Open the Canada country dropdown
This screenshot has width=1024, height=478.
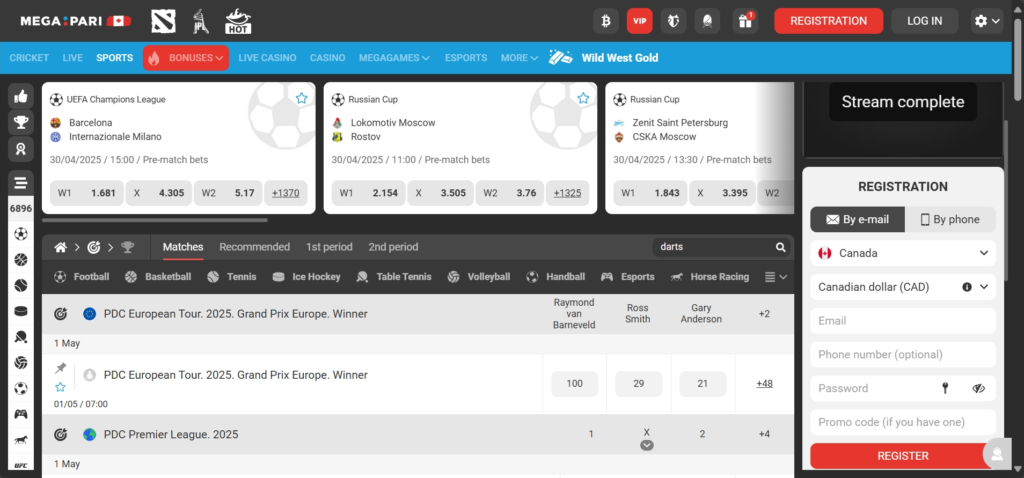point(903,253)
